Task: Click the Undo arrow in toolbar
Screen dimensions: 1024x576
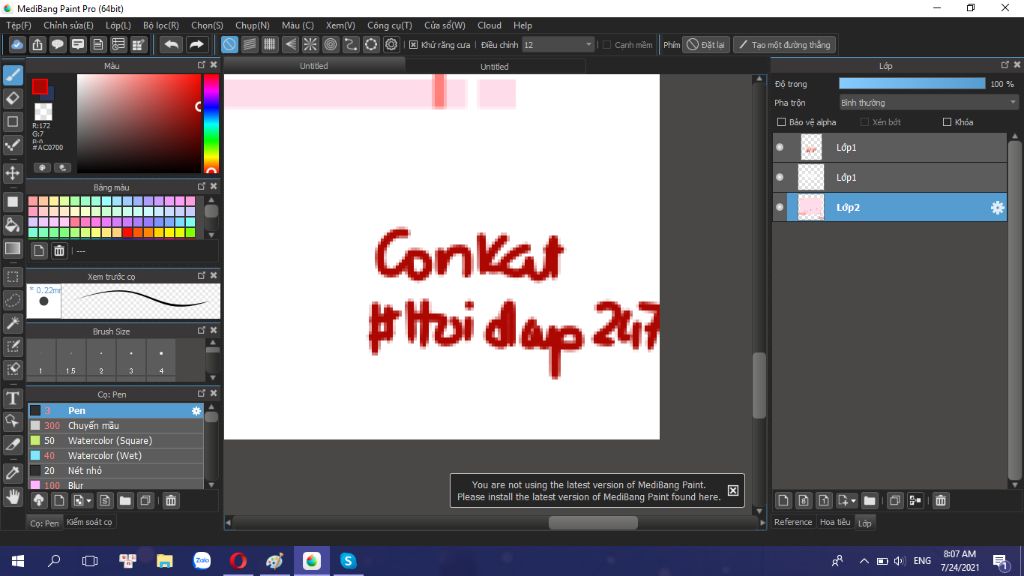Action: pos(171,44)
